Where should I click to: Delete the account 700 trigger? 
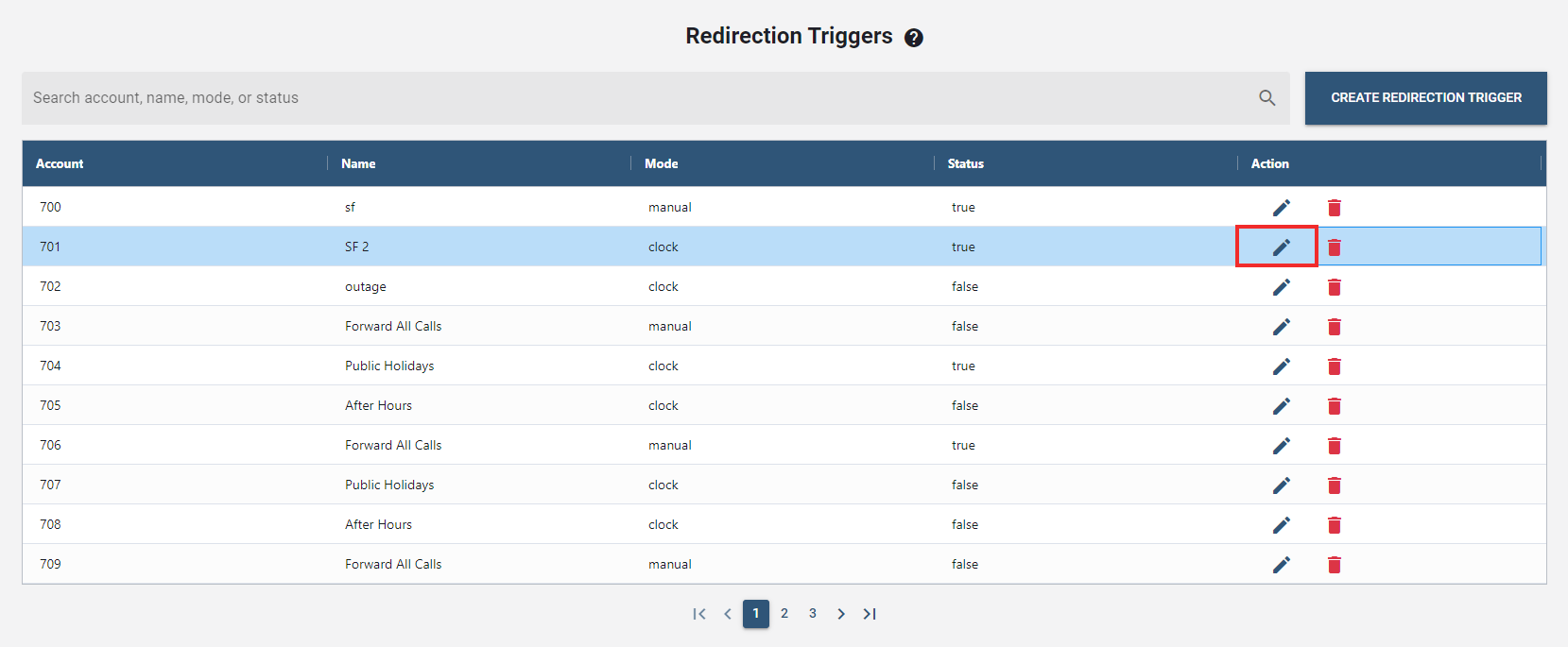click(1334, 208)
